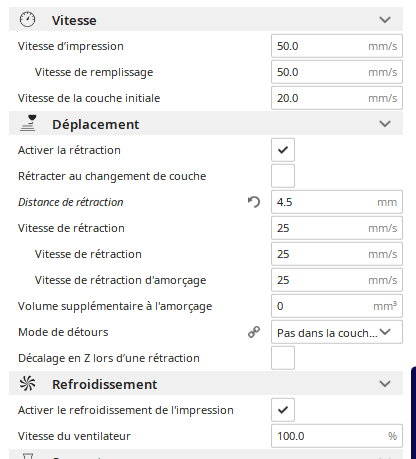
Task: Click the fan icon beside Refroidissement
Action: click(27, 384)
